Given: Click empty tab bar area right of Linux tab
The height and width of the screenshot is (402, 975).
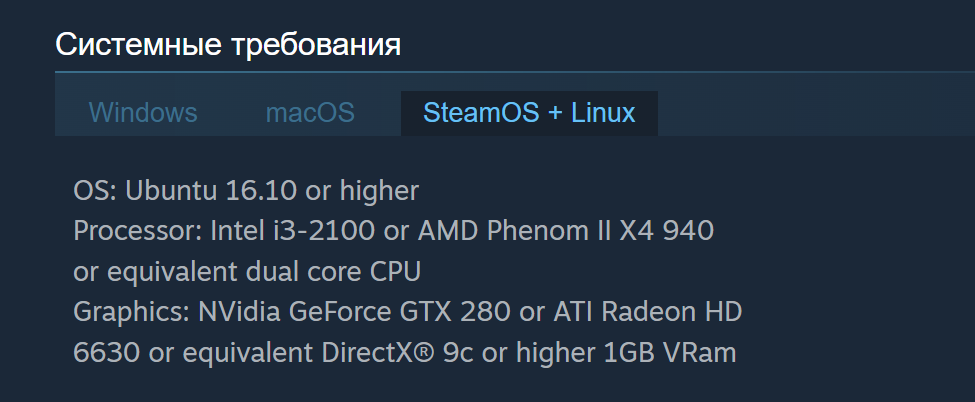Looking at the screenshot, I should coord(816,113).
